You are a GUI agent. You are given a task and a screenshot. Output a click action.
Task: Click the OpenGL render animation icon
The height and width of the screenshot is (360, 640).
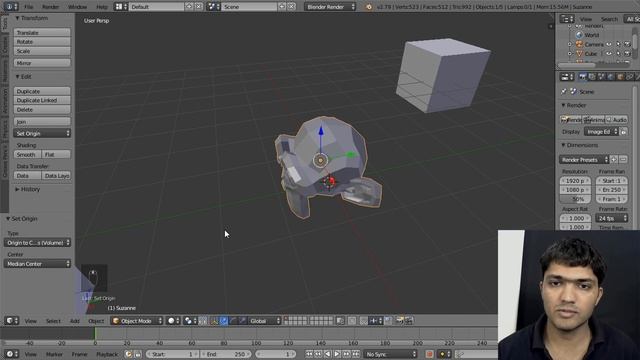[x=409, y=321]
